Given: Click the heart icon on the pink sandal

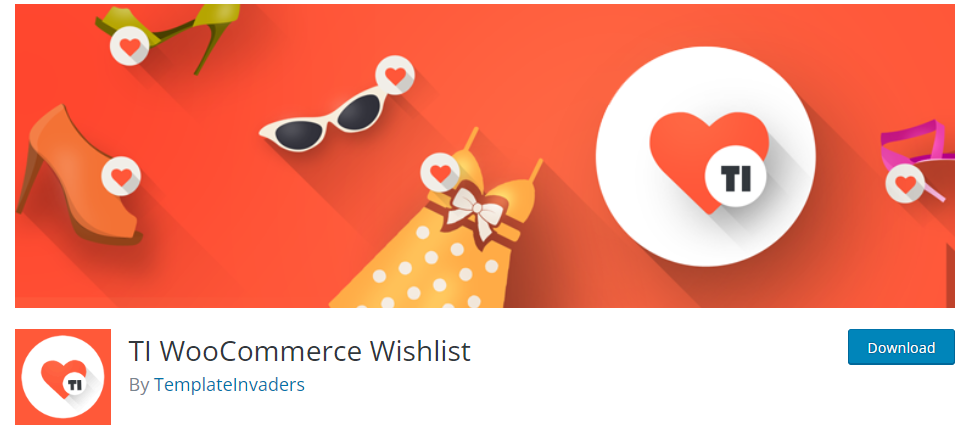Looking at the screenshot, I should (905, 184).
